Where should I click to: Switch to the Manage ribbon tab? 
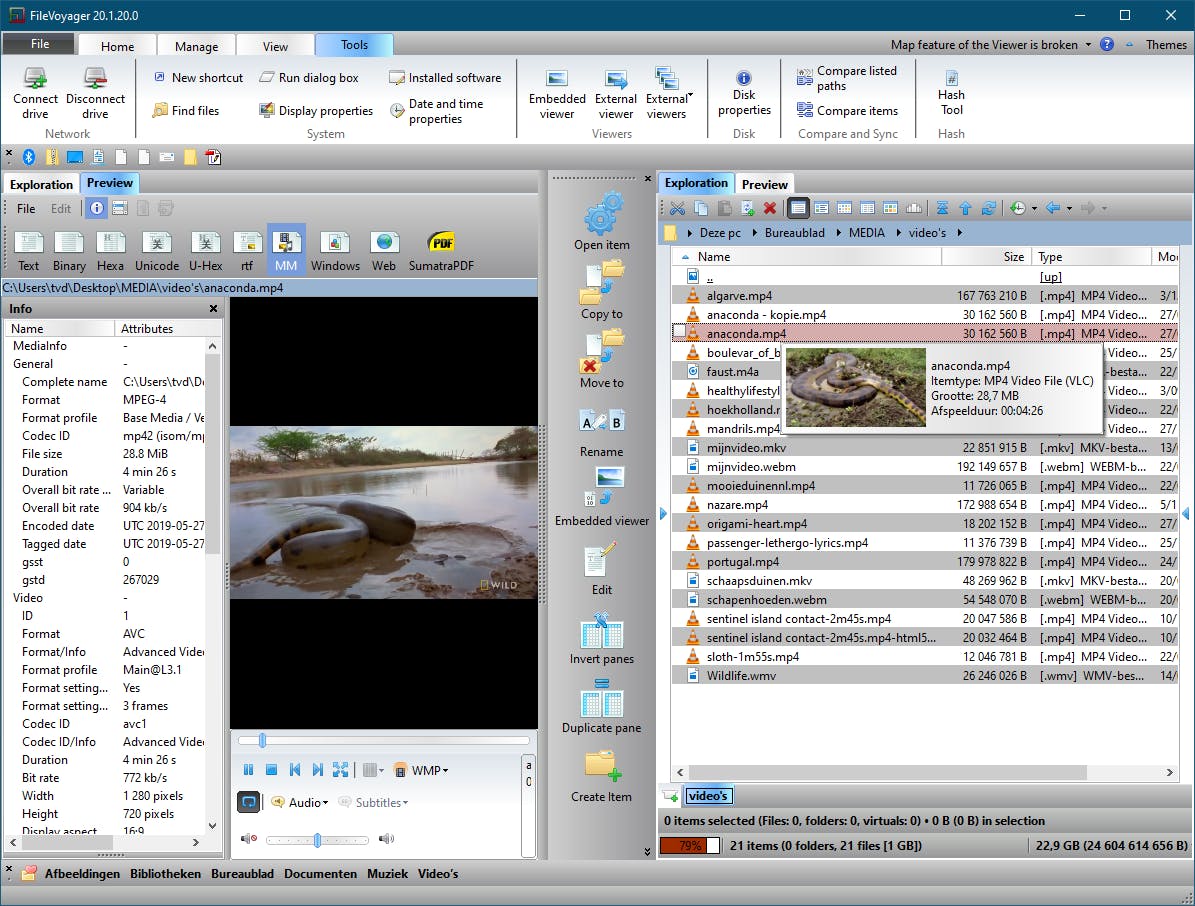click(196, 46)
